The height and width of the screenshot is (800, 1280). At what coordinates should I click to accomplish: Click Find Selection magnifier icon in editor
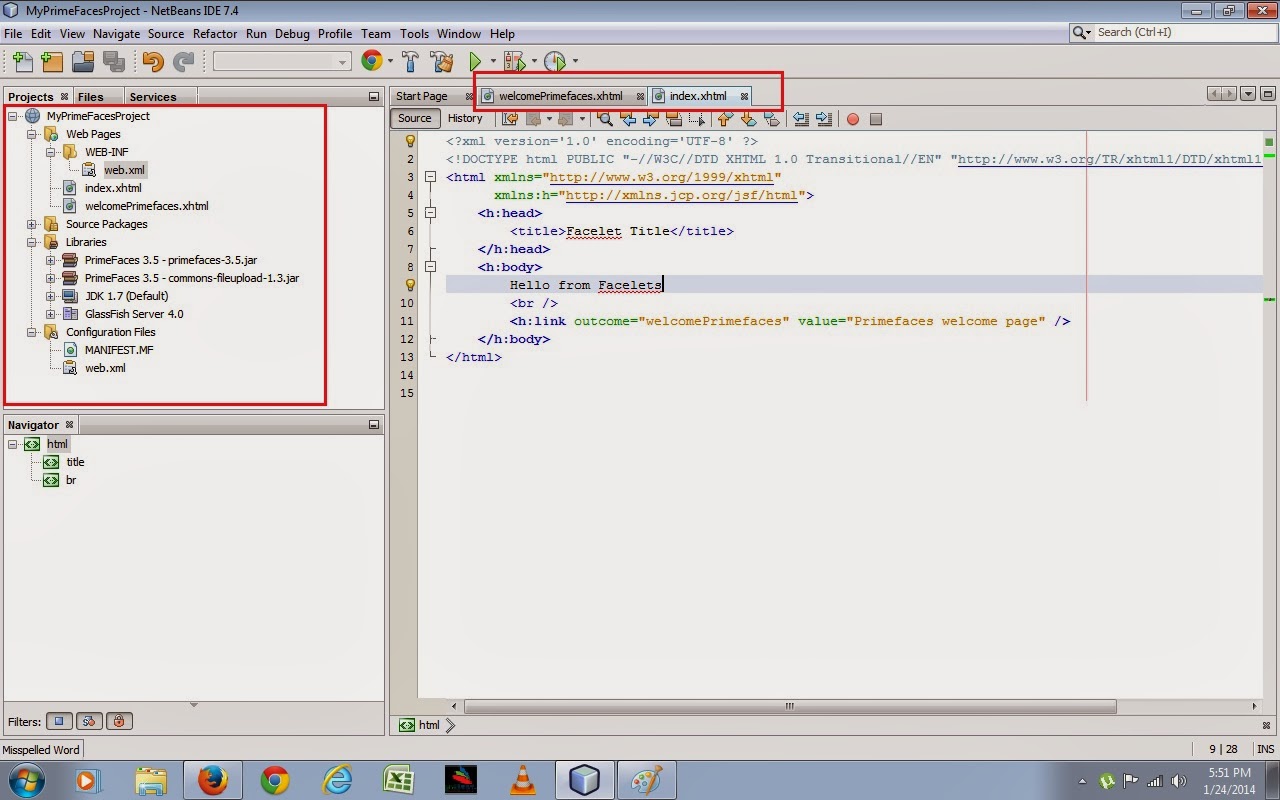coord(605,119)
